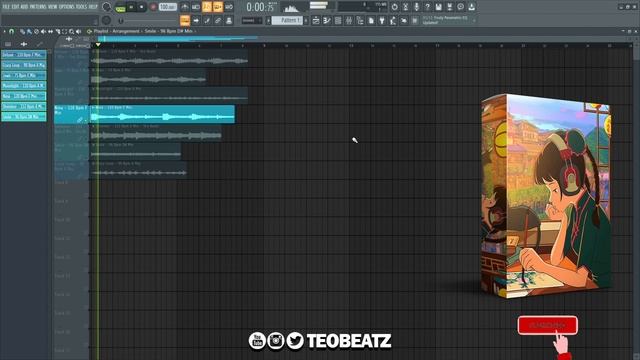Open the Playlist options menu arrow
The width and height of the screenshot is (640, 360).
coord(4,31)
